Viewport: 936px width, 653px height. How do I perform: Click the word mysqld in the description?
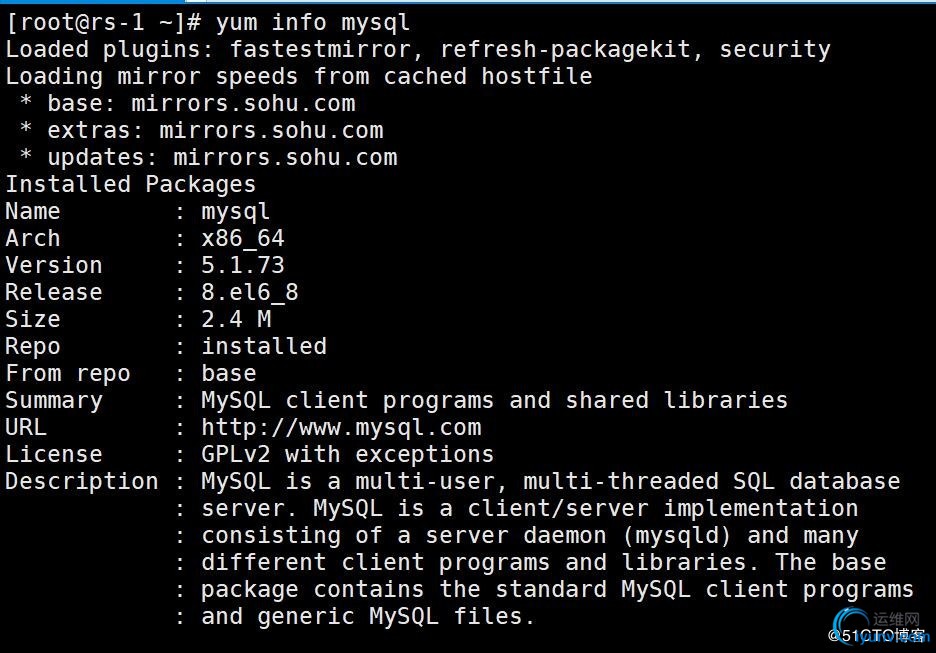676,535
